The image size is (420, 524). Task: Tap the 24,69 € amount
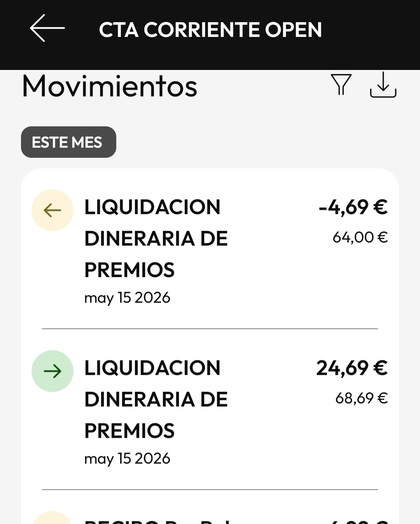(352, 368)
